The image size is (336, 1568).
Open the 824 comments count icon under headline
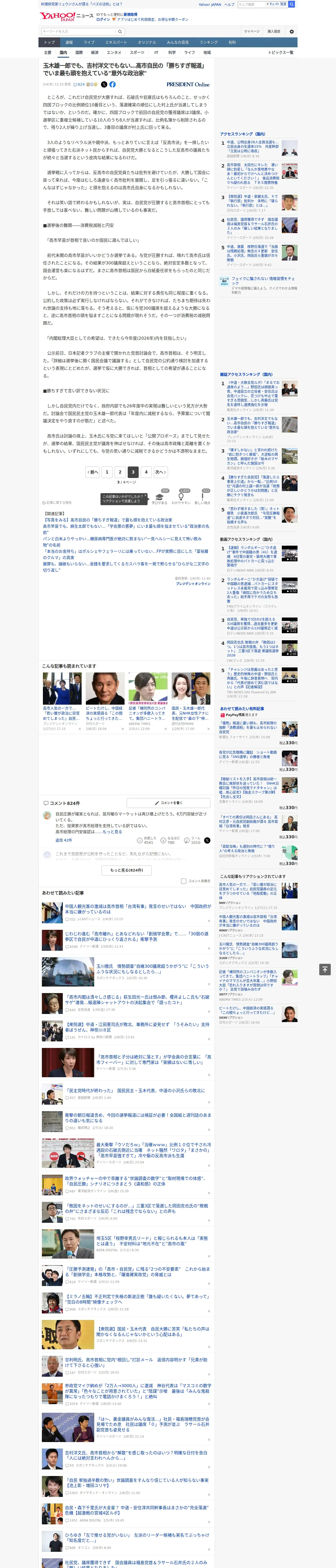point(80,85)
